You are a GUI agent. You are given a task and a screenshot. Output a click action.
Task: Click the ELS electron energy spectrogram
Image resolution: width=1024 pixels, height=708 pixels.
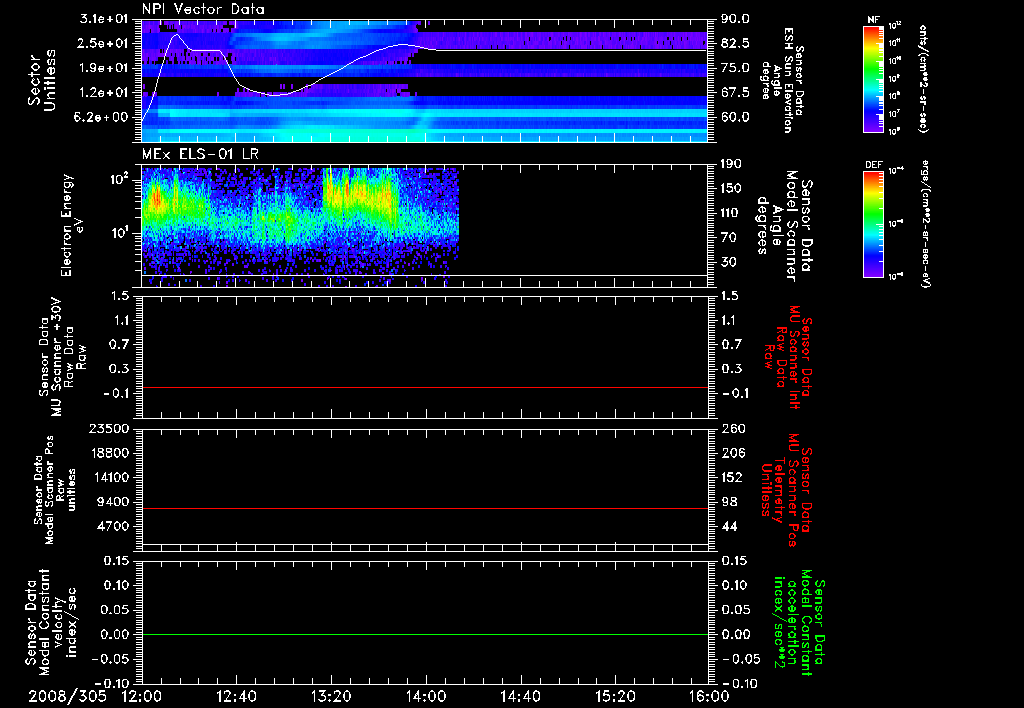point(300,225)
